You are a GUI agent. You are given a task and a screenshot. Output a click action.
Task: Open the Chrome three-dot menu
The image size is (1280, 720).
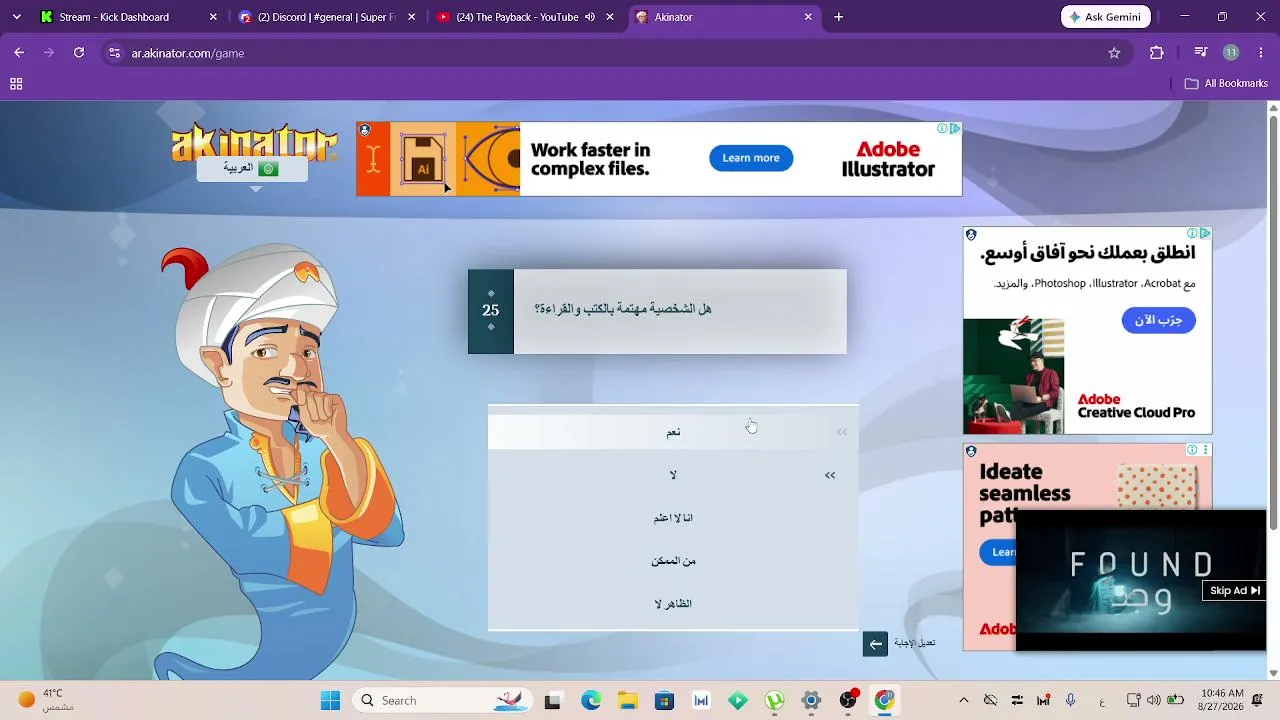(1261, 53)
